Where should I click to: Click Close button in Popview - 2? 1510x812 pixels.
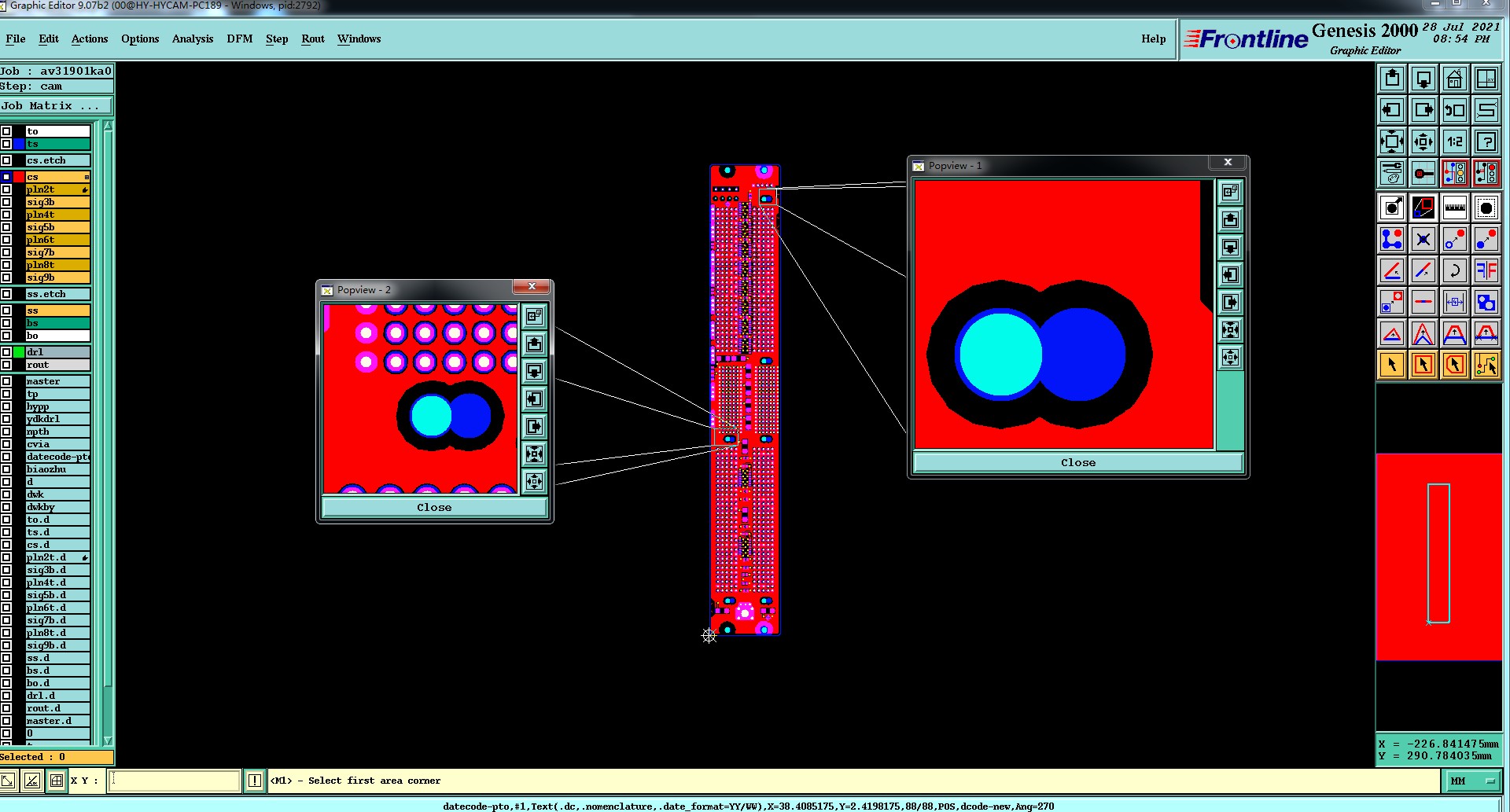tap(434, 507)
